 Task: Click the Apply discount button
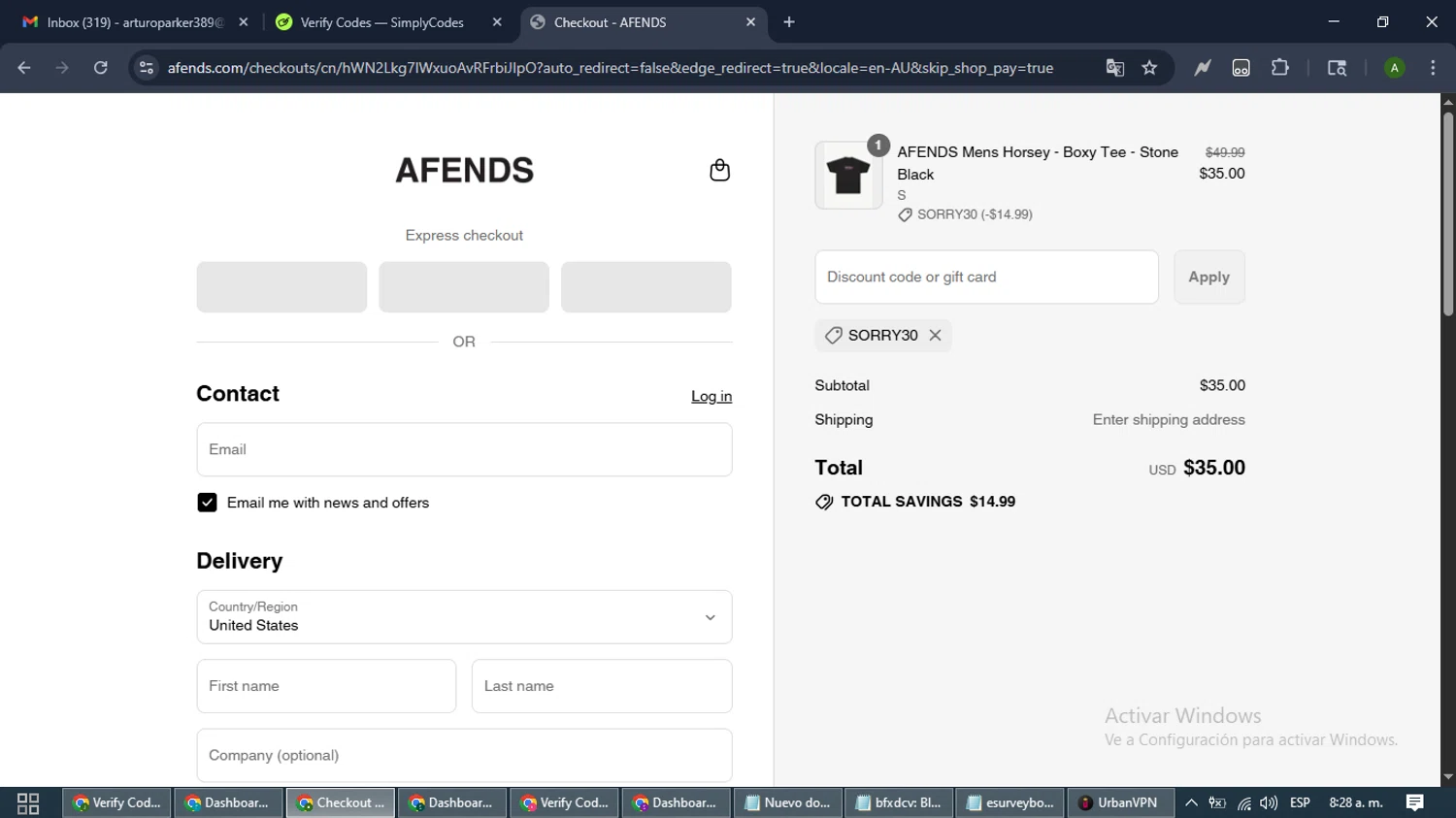(1208, 277)
